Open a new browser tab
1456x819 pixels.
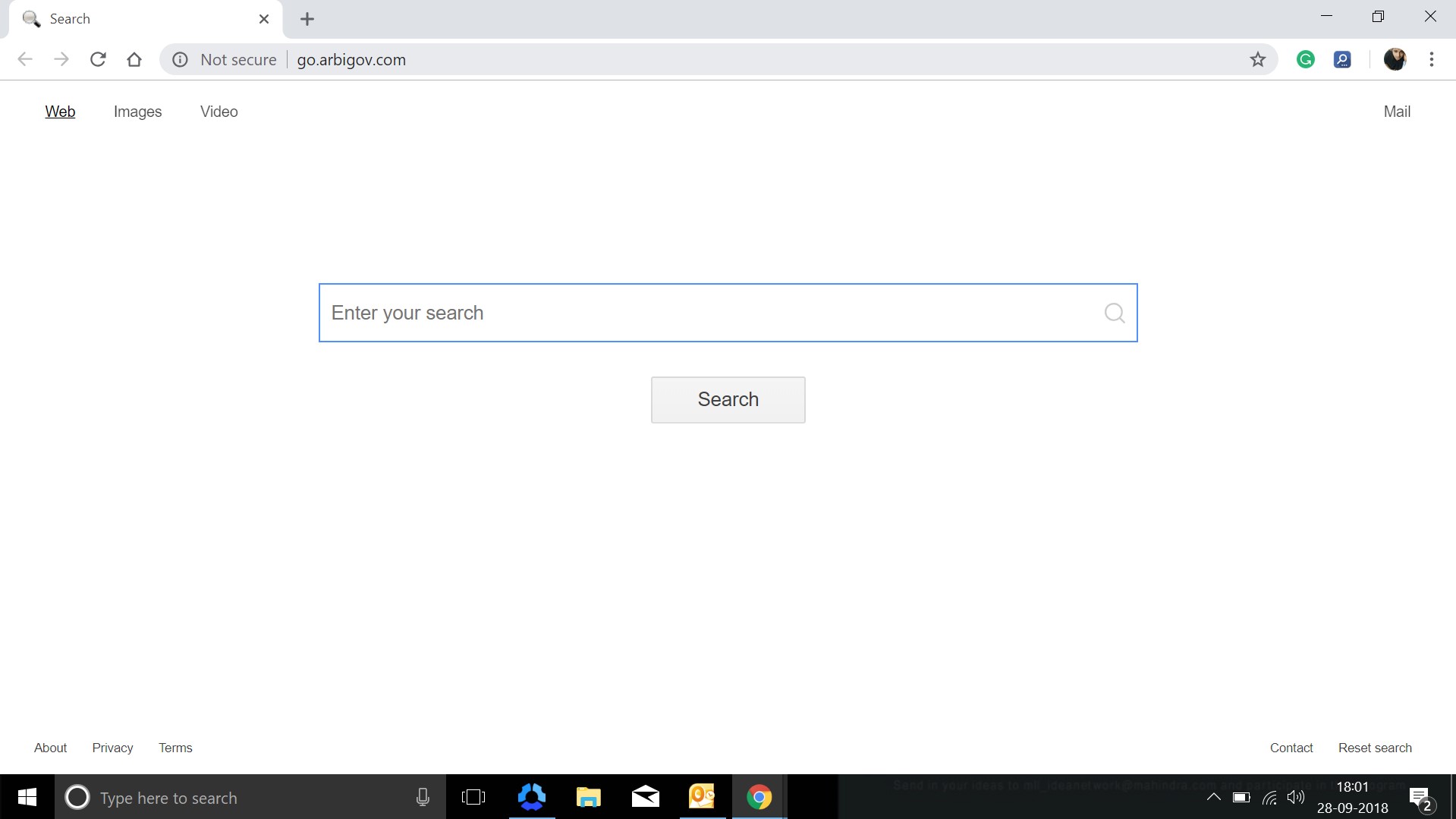pos(307,19)
